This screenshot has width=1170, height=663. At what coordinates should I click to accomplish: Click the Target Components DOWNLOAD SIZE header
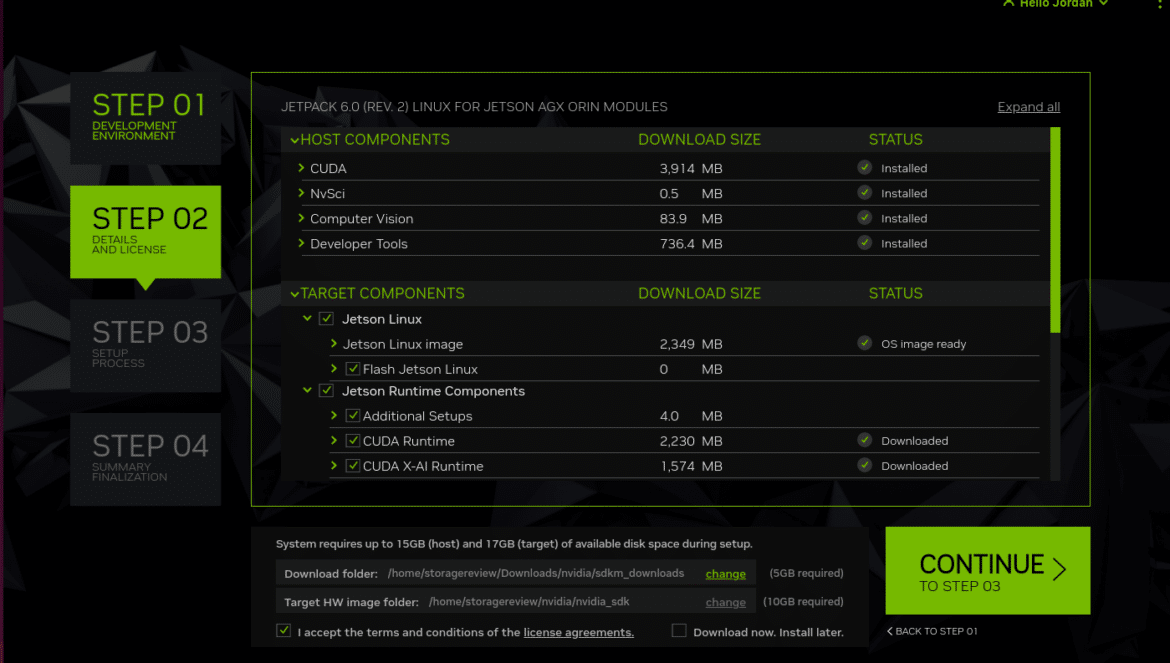(x=699, y=293)
